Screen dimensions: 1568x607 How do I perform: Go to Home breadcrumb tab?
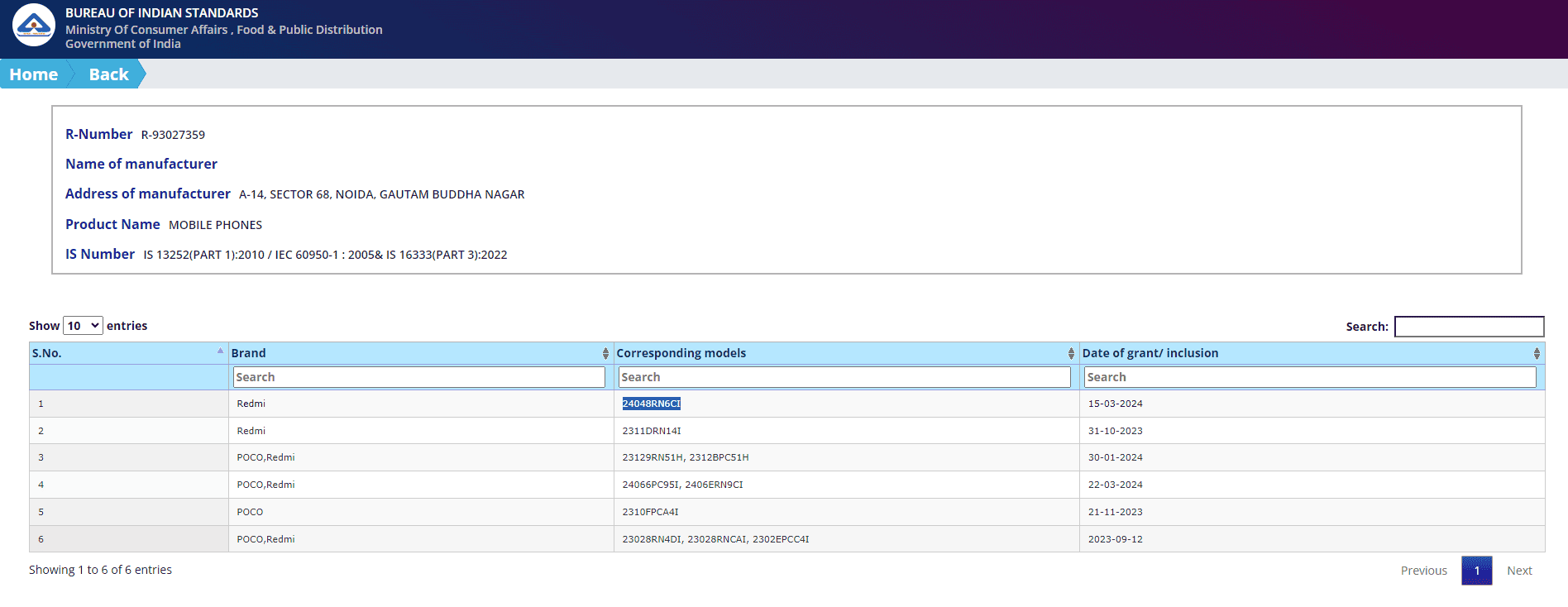(x=34, y=74)
